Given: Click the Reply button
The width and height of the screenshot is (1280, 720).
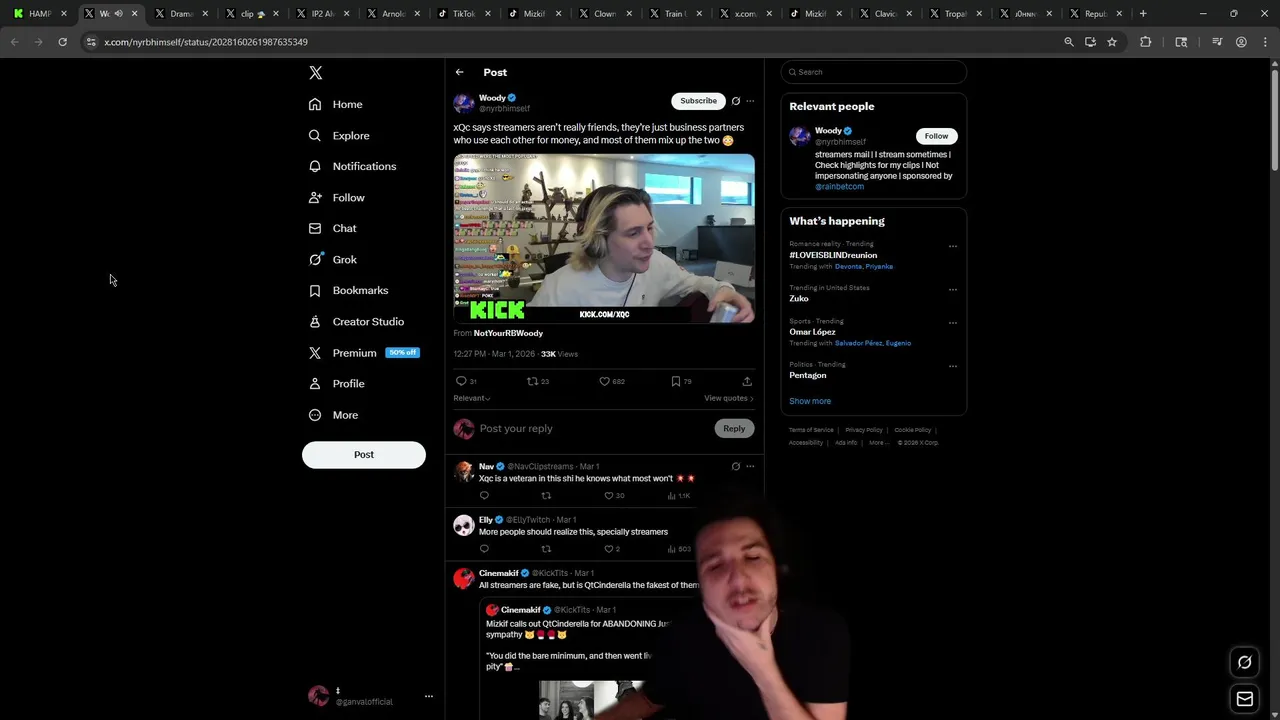Looking at the screenshot, I should 734,428.
